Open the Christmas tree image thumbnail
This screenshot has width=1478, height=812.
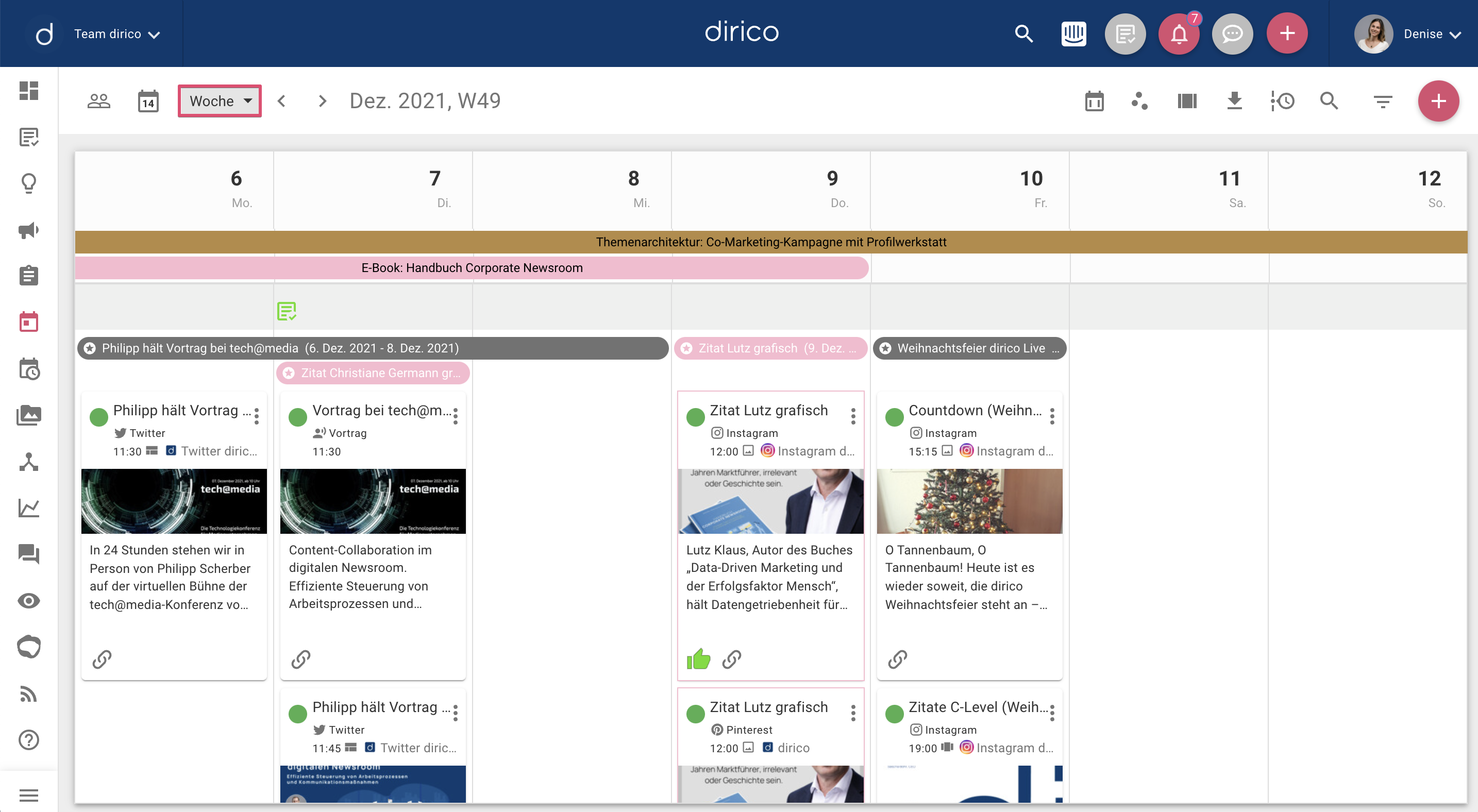[x=970, y=501]
